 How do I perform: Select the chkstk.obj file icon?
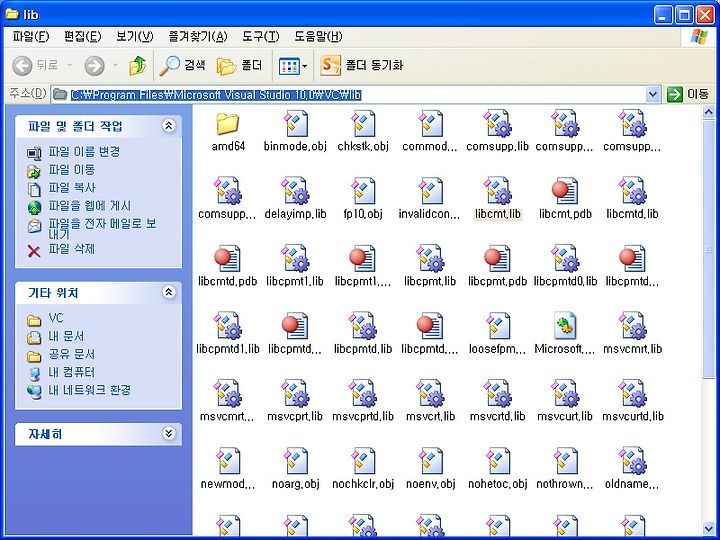(363, 124)
